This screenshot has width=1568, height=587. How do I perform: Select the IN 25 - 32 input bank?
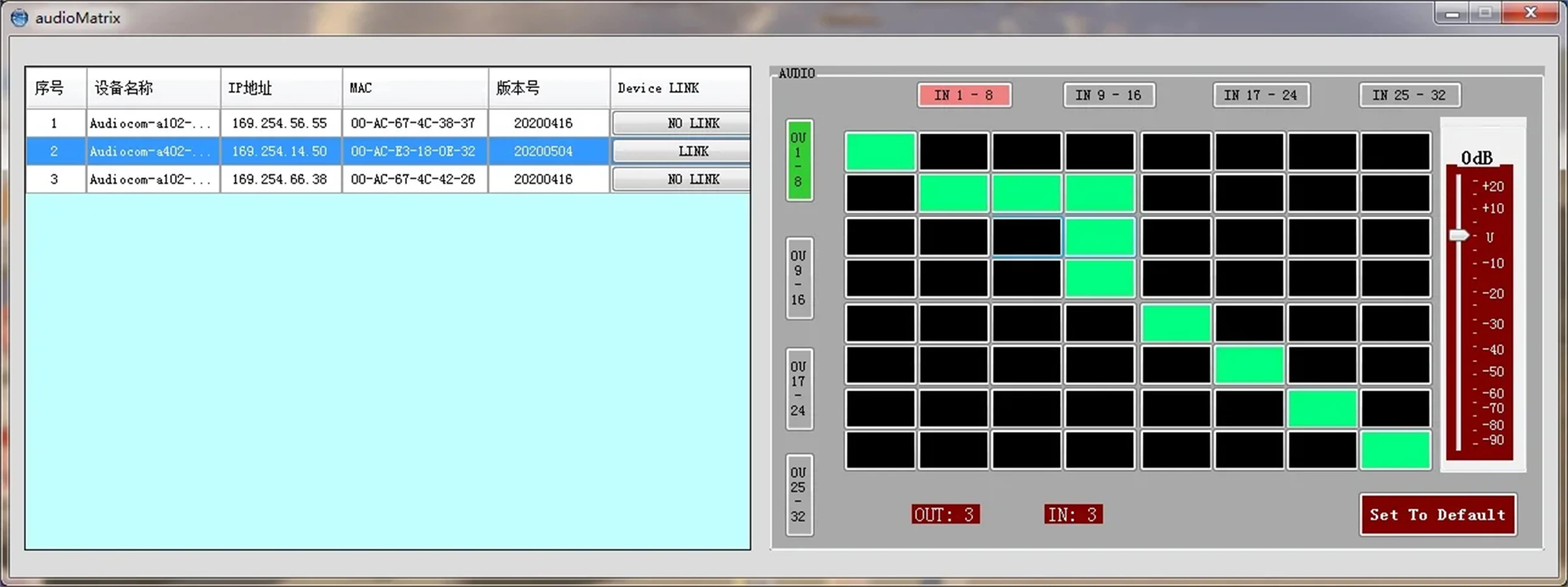click(1410, 95)
